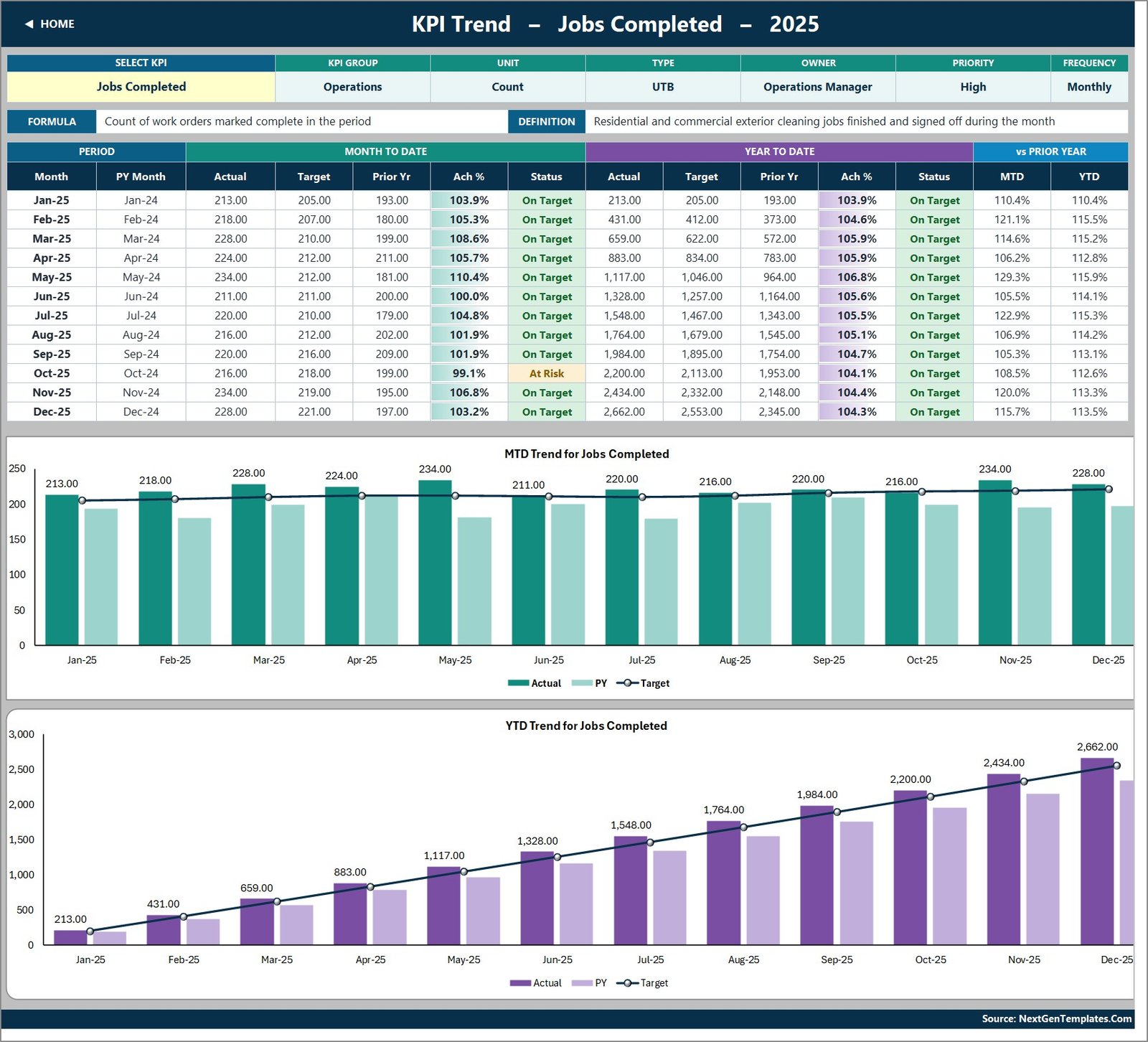
Task: Select the 2,662.00 YTD actual cell
Action: pos(624,412)
